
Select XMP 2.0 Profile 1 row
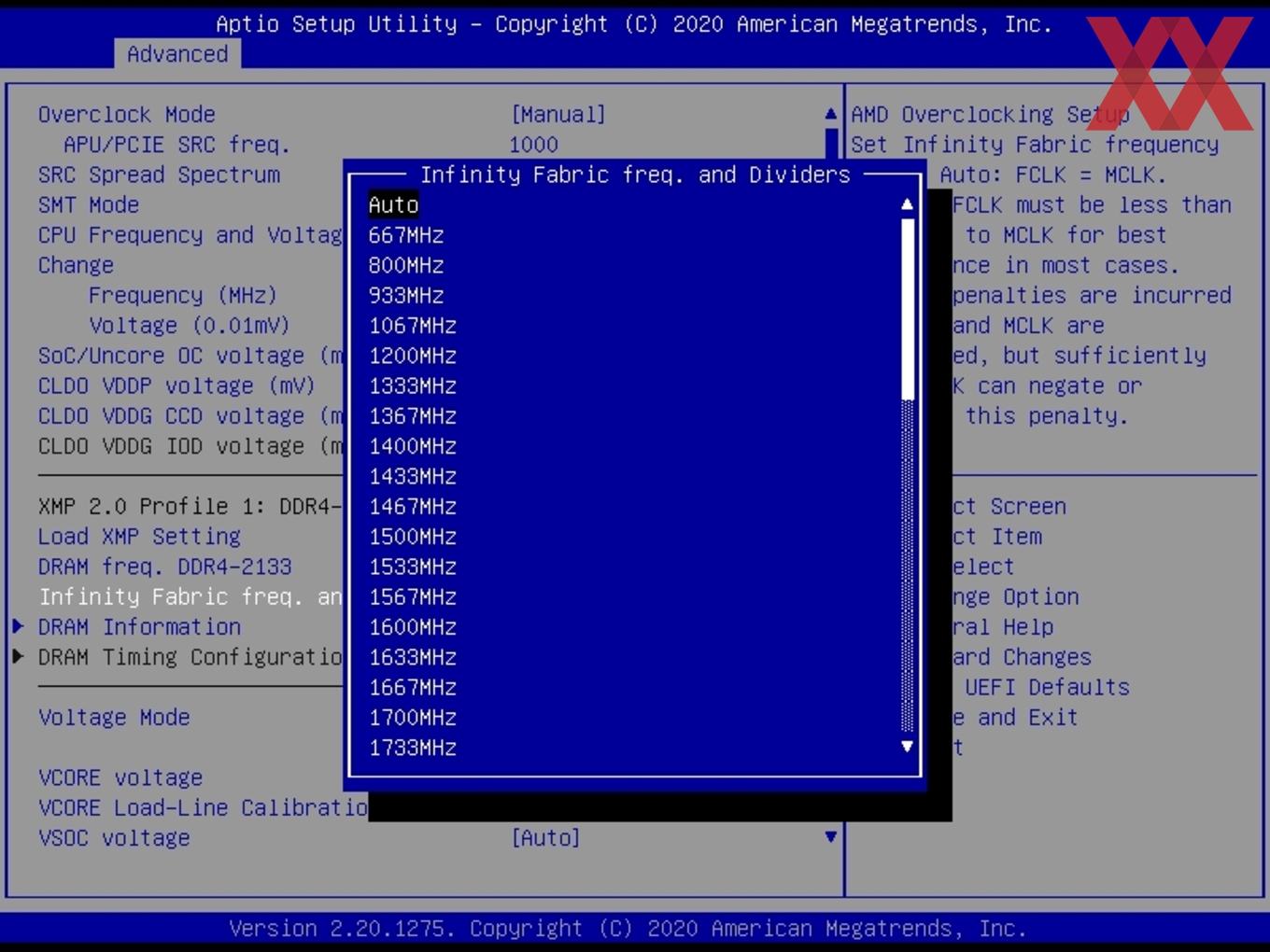[190, 507]
